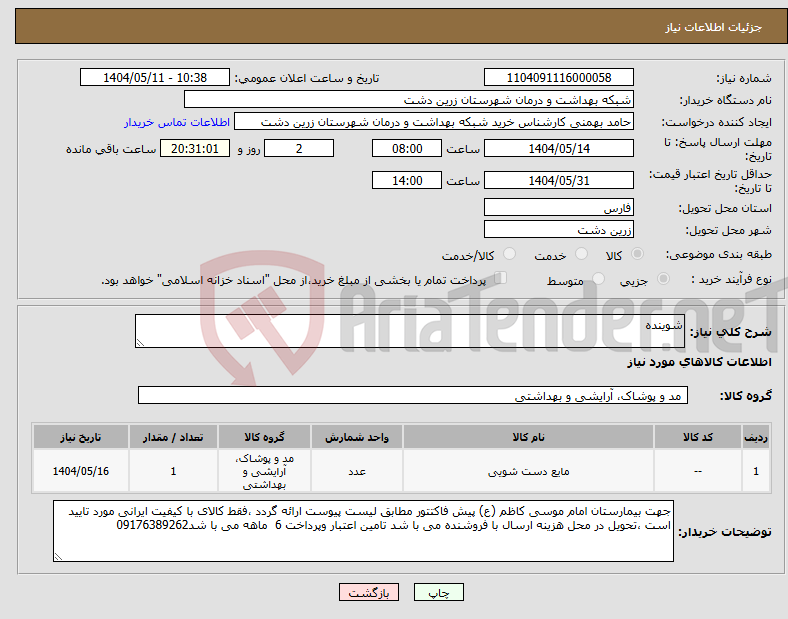Image resolution: width=788 pixels, height=619 pixels.
Task: Select the متوسط purchase type radio
Action: (599, 279)
